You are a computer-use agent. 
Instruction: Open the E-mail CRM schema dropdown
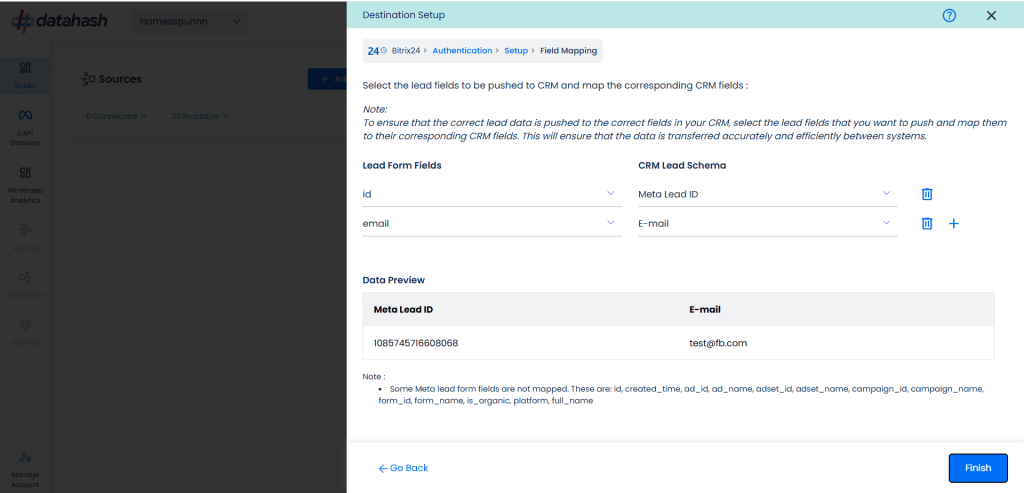pos(767,223)
